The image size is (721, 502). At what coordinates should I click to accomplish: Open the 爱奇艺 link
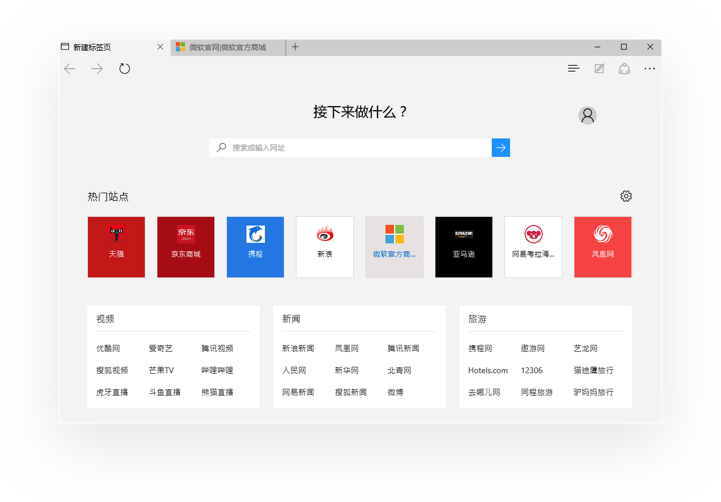[x=160, y=348]
